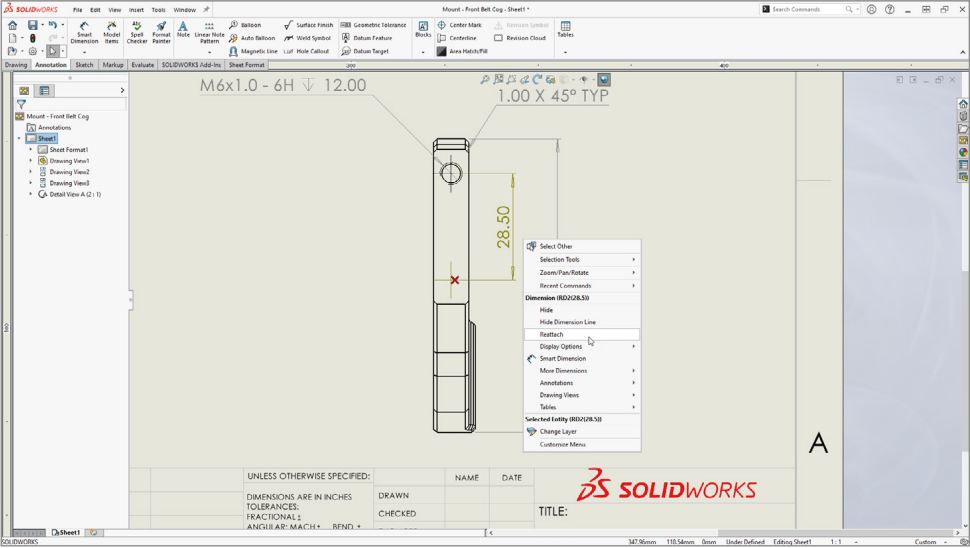Apply Area Hatch/Fill
Screen dimensions: 970x548
click(462, 51)
